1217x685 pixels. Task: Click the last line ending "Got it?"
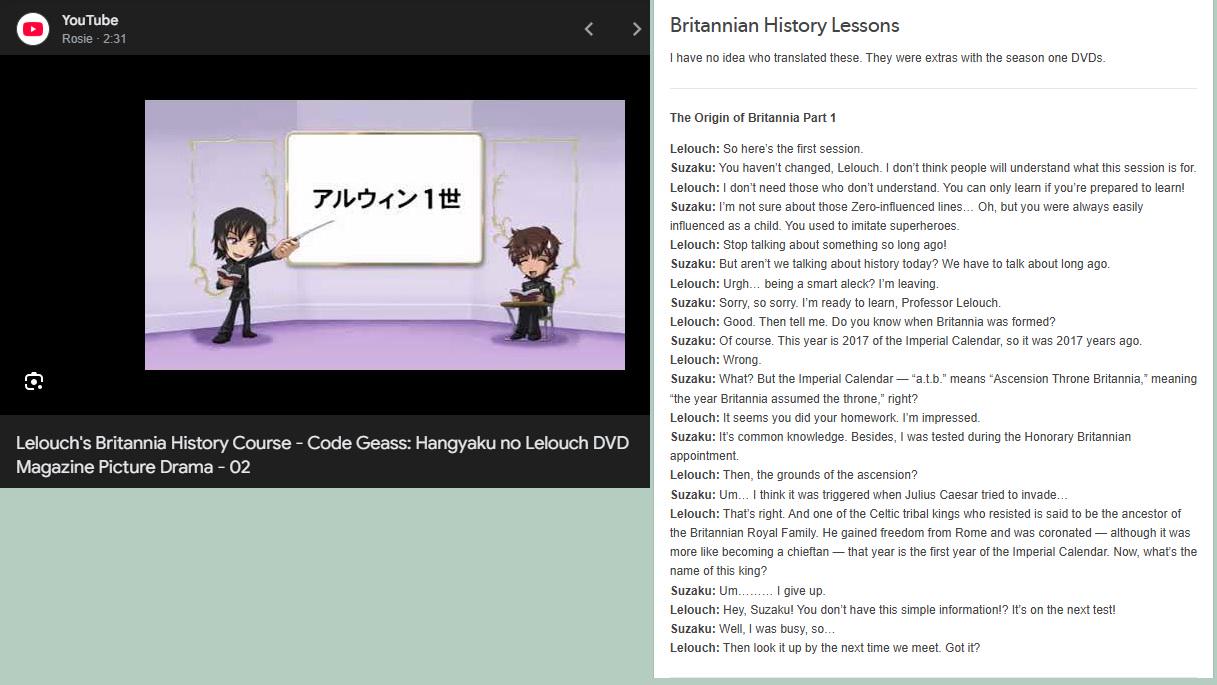click(x=850, y=648)
